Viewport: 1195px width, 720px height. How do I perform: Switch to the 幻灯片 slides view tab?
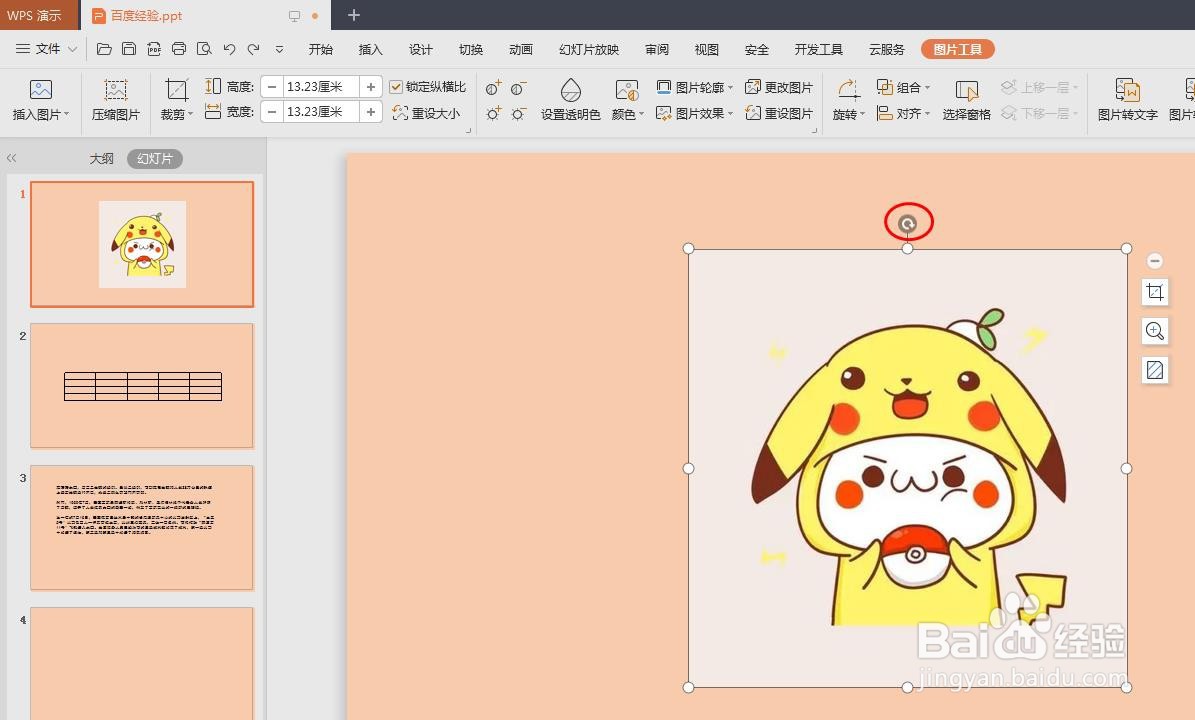pyautogui.click(x=155, y=158)
